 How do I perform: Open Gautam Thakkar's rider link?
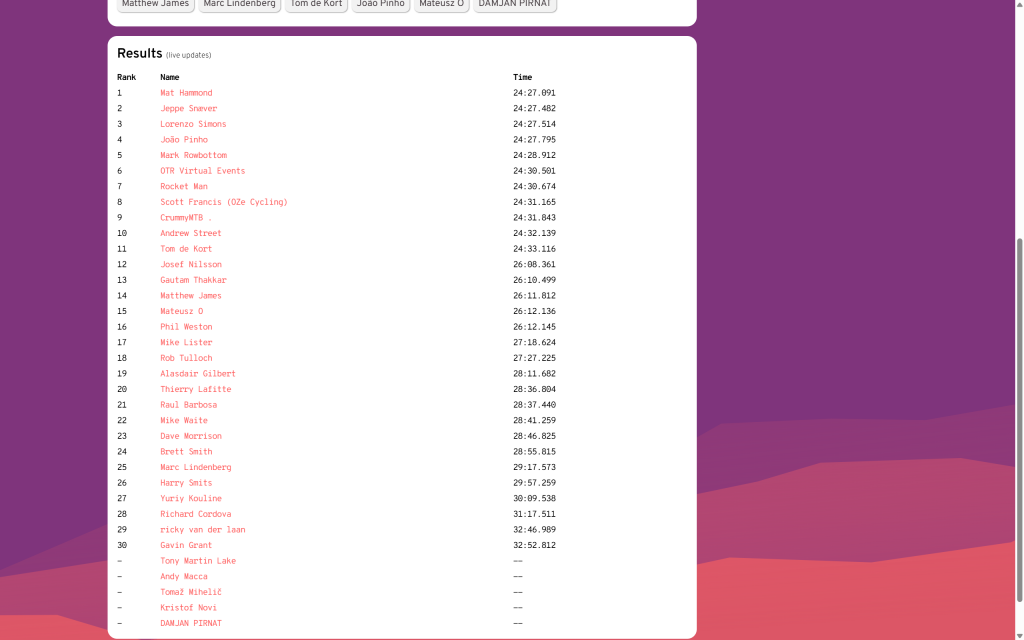tap(193, 280)
